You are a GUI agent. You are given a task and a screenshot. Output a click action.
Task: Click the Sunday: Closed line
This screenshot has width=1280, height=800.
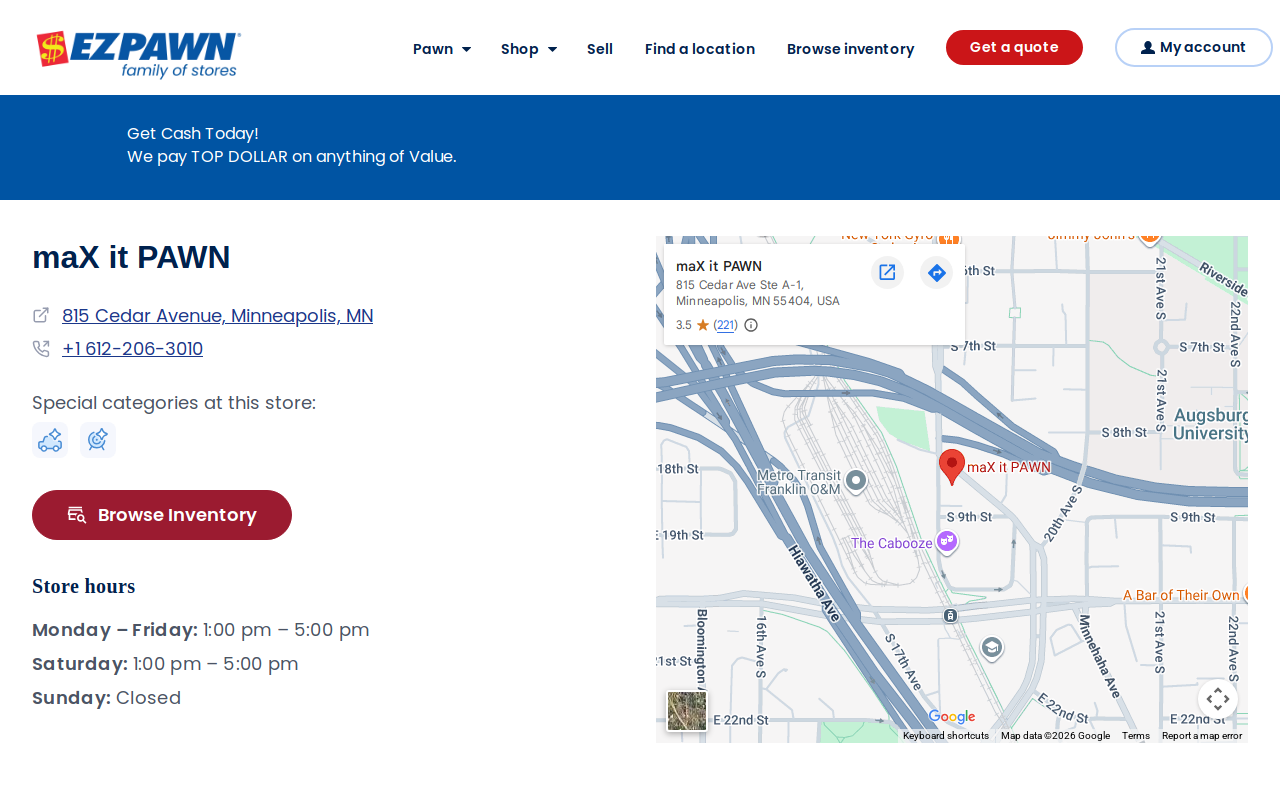point(107,698)
